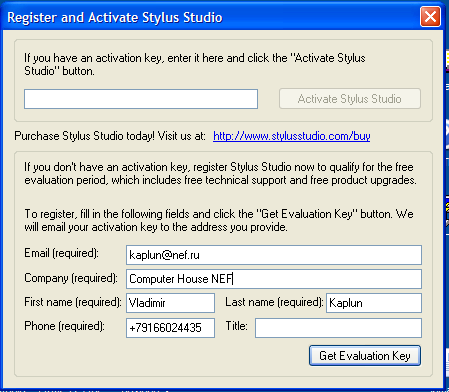The width and height of the screenshot is (449, 392).
Task: Open the stylusstudio.com/buy link
Action: [292, 136]
